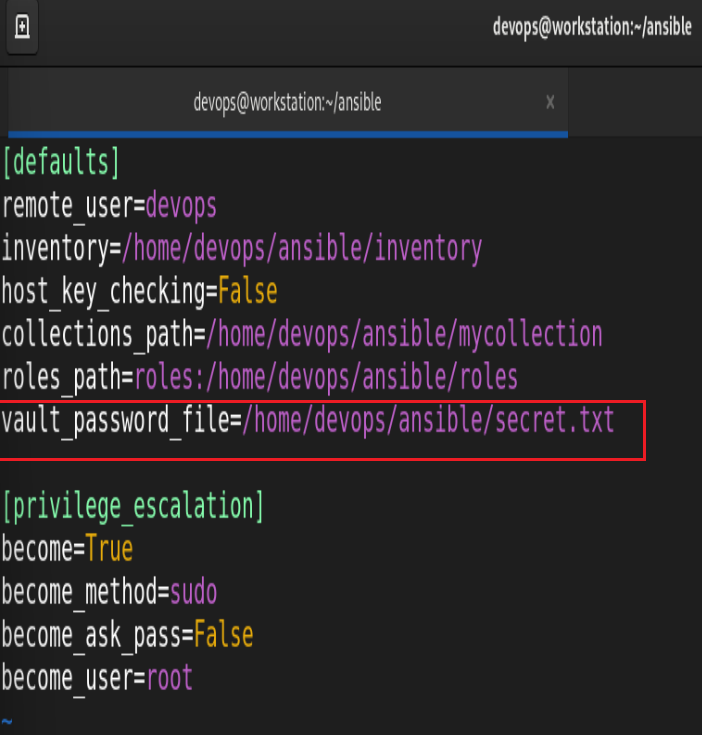Click False value of become_ask_pass

[224, 636]
